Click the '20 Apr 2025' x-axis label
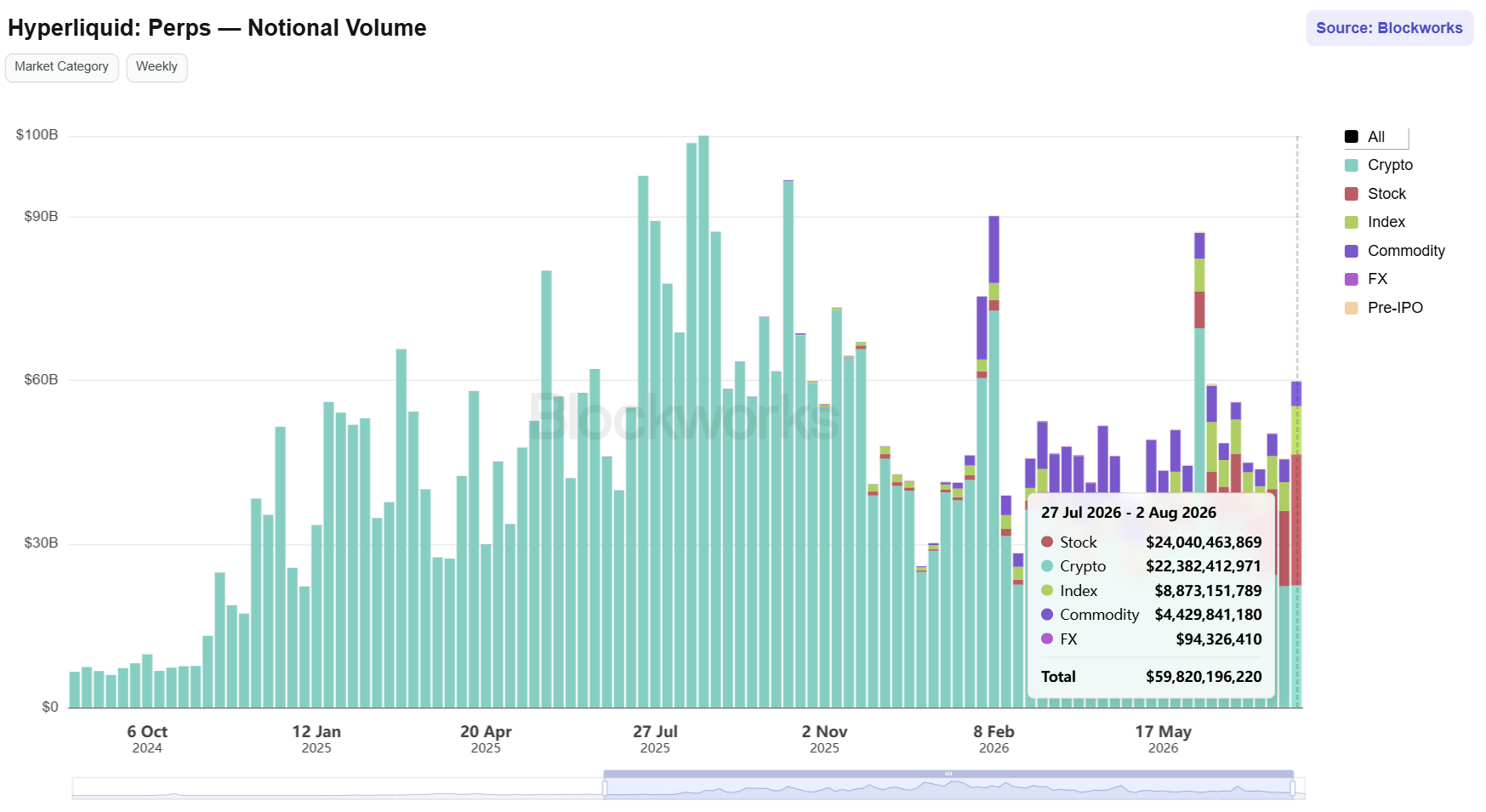Viewport: 1486px width, 812px height. point(486,739)
